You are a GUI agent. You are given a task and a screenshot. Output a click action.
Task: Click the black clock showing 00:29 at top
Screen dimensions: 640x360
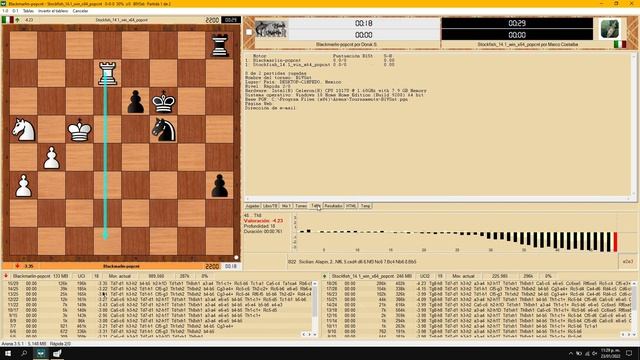[517, 23]
